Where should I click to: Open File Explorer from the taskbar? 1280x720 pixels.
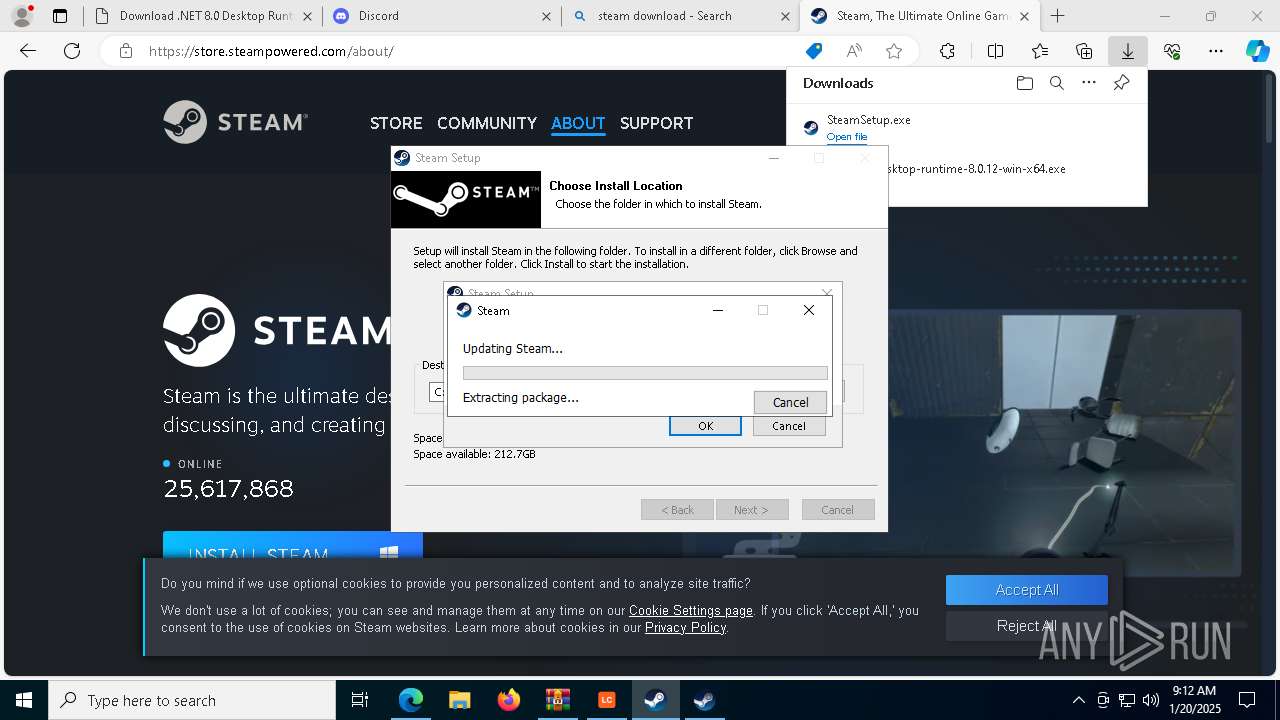click(x=459, y=700)
